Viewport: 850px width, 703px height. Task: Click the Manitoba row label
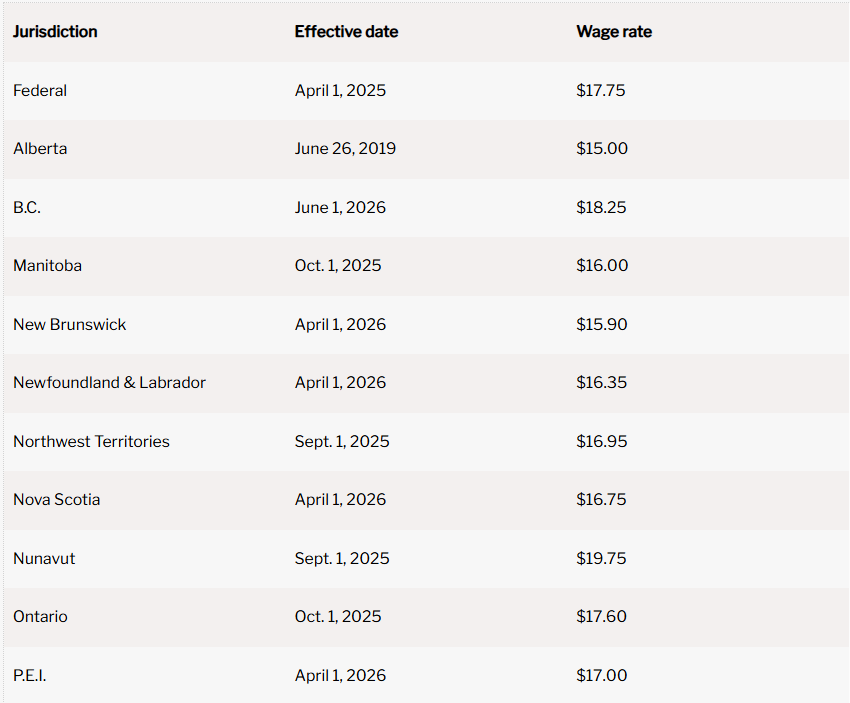point(47,266)
